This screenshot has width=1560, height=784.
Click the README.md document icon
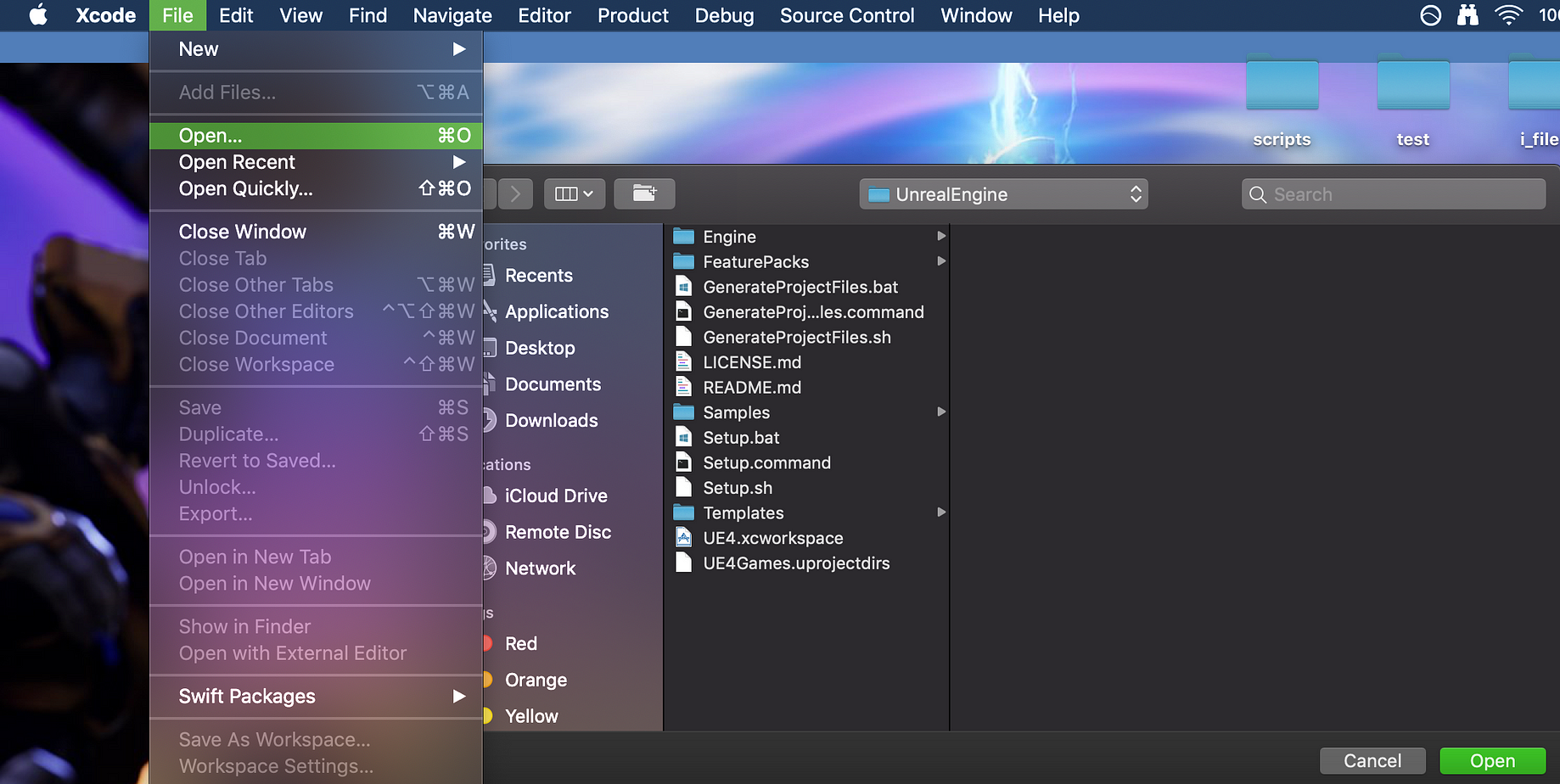pyautogui.click(x=683, y=387)
